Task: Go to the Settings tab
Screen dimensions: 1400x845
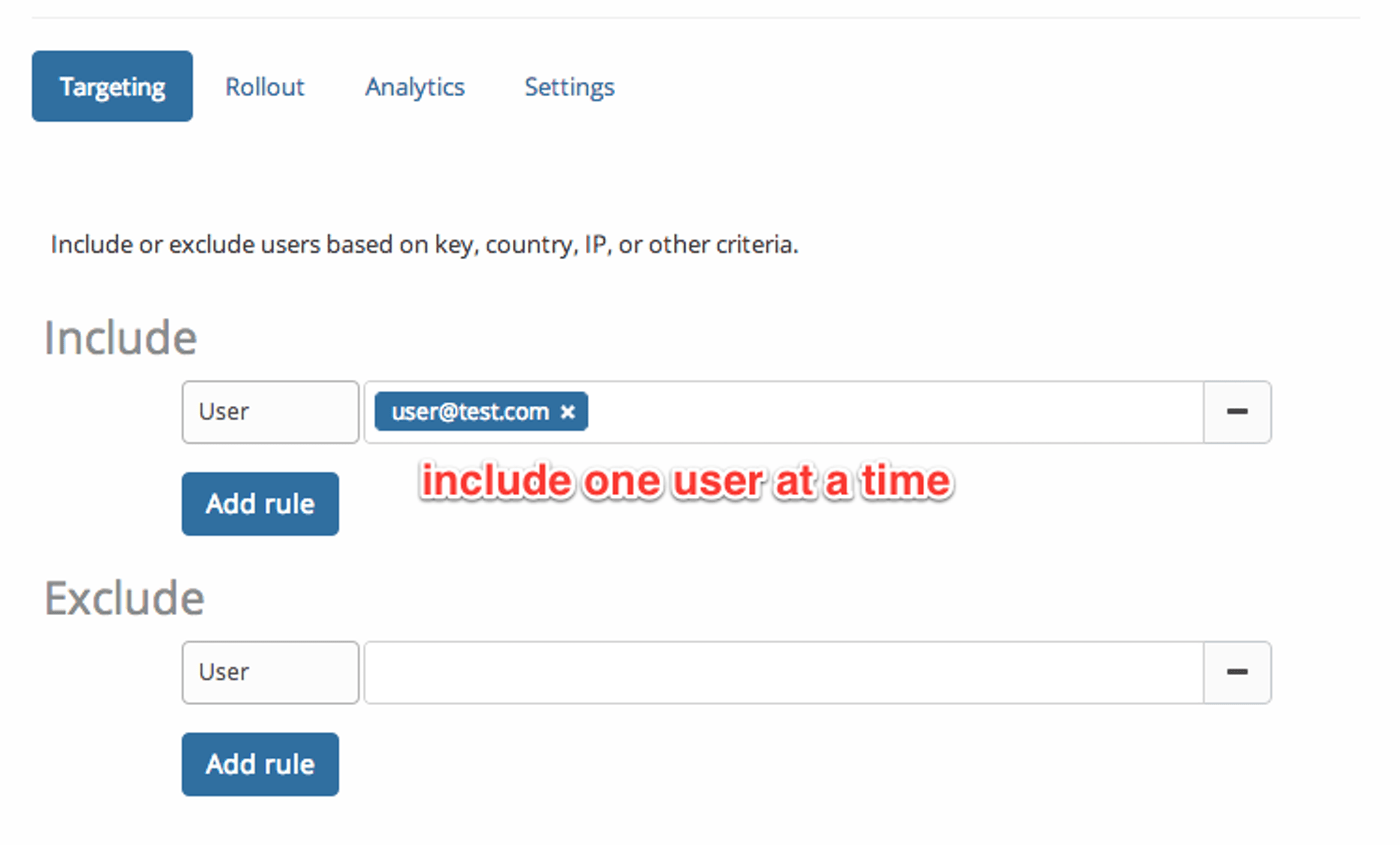Action: click(x=570, y=87)
